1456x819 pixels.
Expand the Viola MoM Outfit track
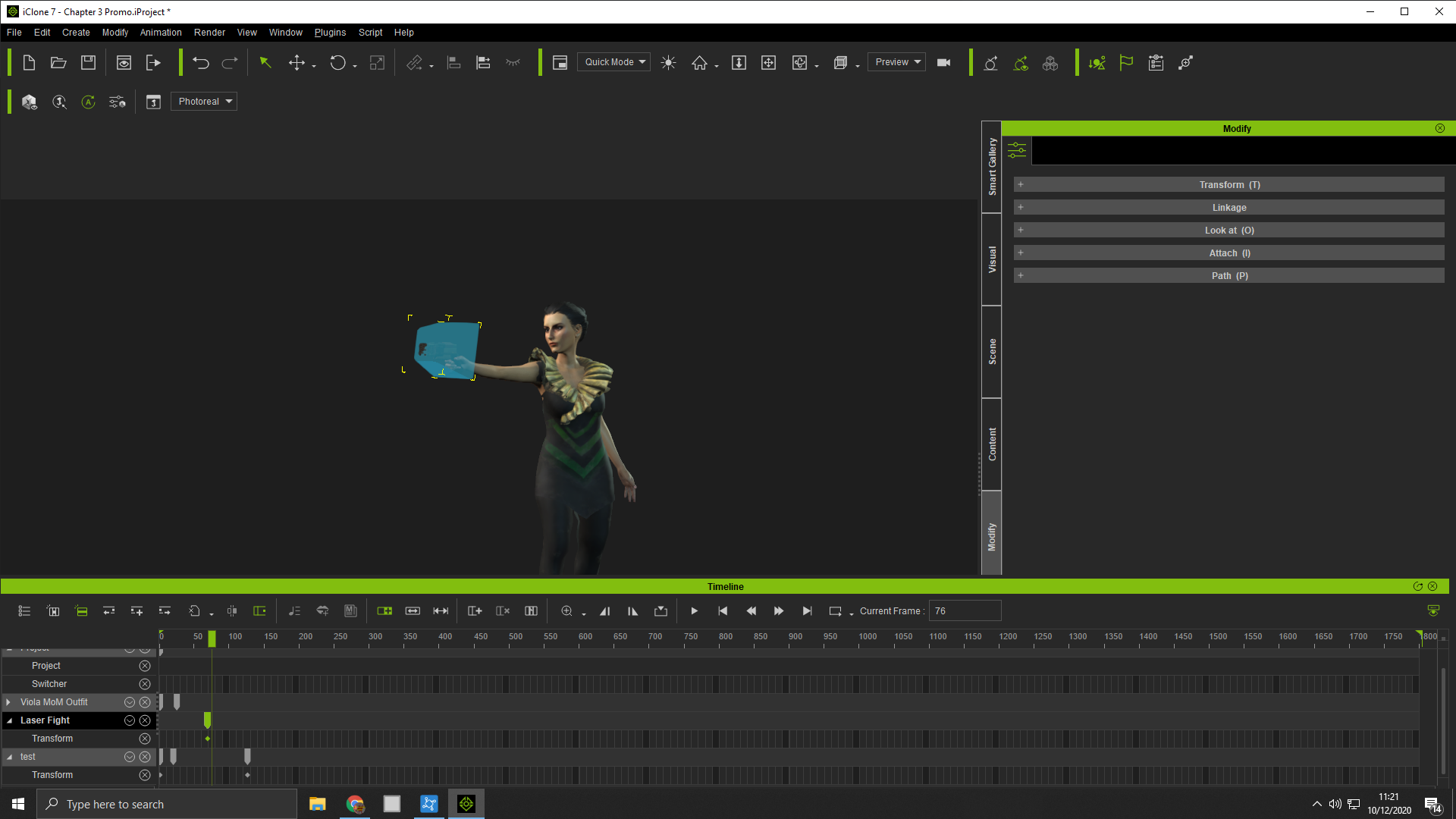(x=8, y=702)
